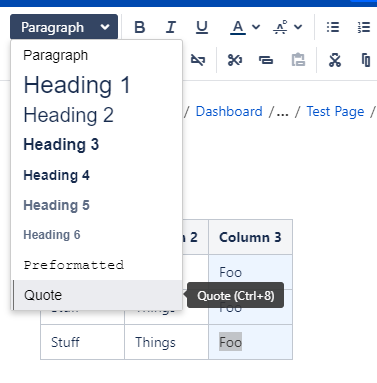
Task: Click the copy row icon
Action: [x=266, y=60]
